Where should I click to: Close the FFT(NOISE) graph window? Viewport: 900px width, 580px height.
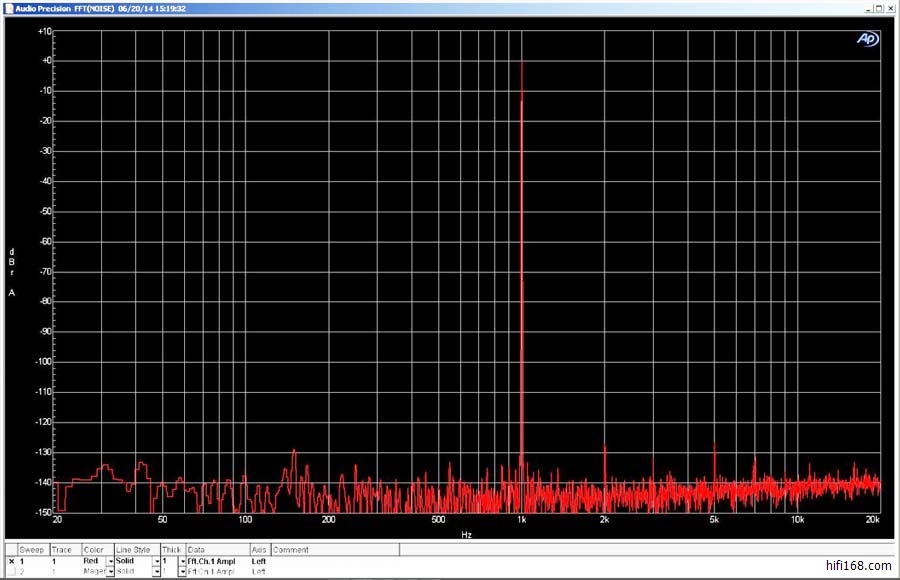892,6
